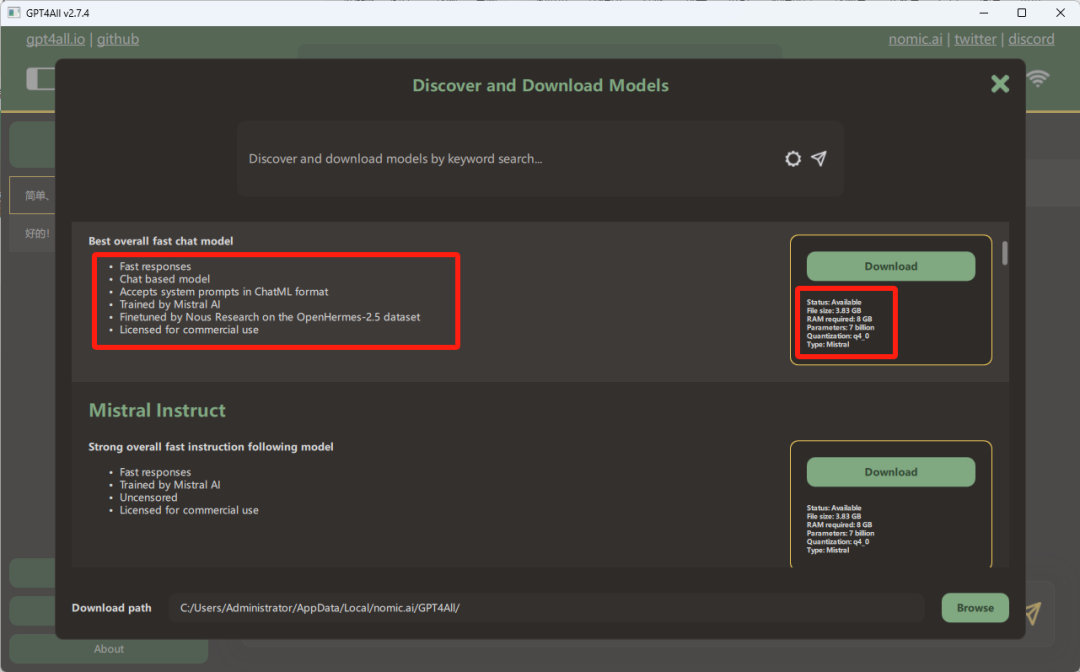Click the search options gear icon
Viewport: 1080px width, 672px height.
tap(793, 159)
